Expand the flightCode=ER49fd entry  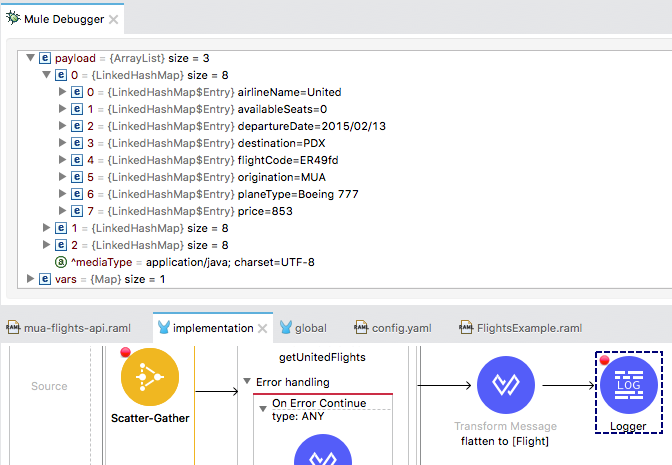pyautogui.click(x=62, y=159)
